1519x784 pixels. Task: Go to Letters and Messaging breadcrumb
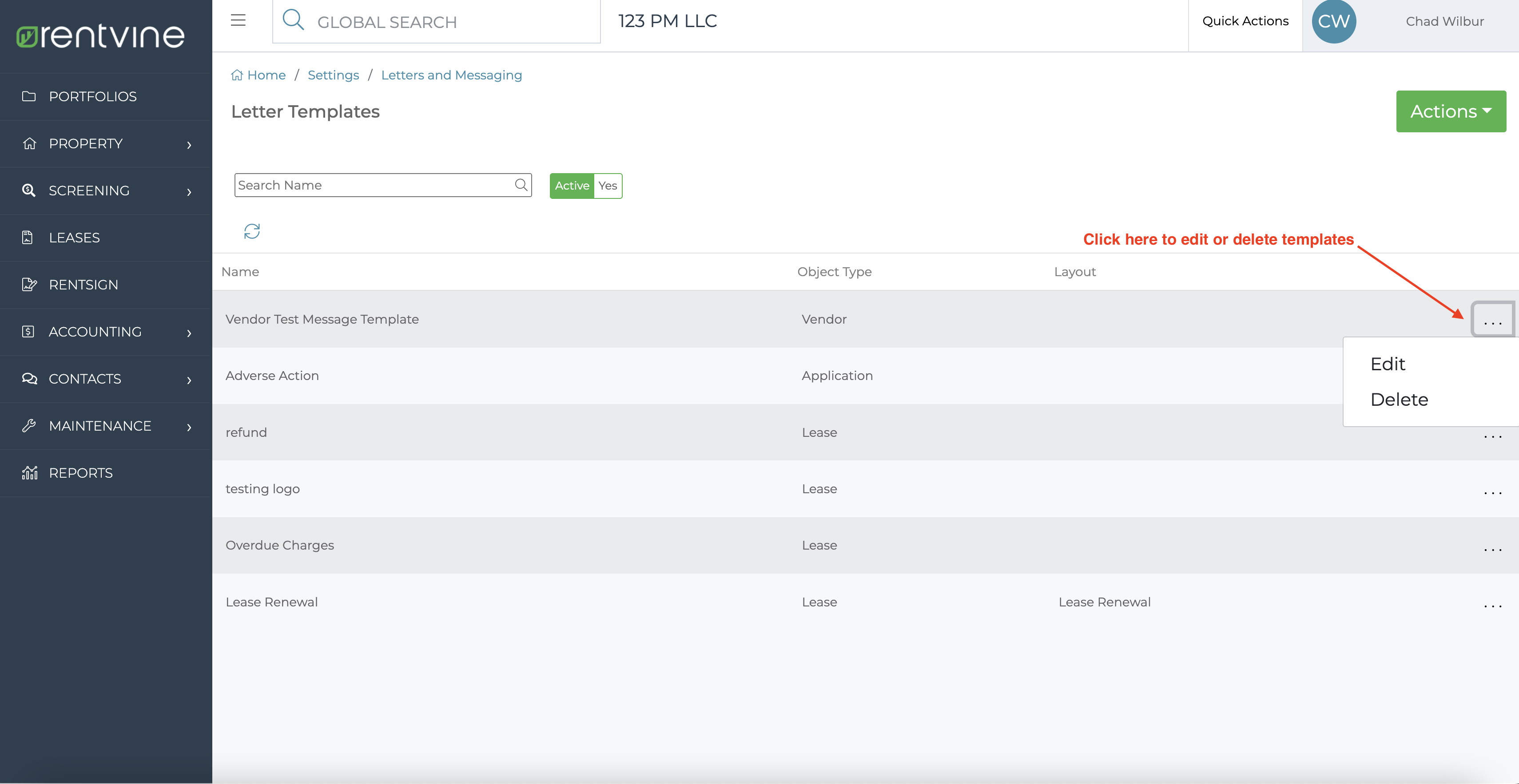451,75
